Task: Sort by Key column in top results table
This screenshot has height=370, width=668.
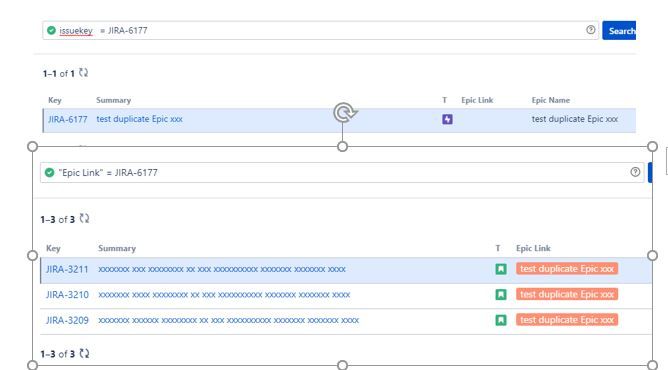Action: 55,100
